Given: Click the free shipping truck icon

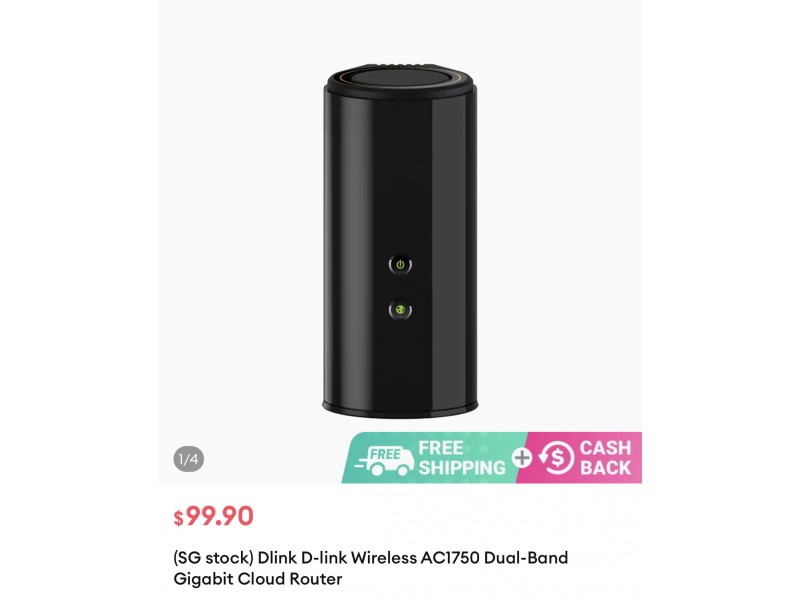Looking at the screenshot, I should click(385, 460).
